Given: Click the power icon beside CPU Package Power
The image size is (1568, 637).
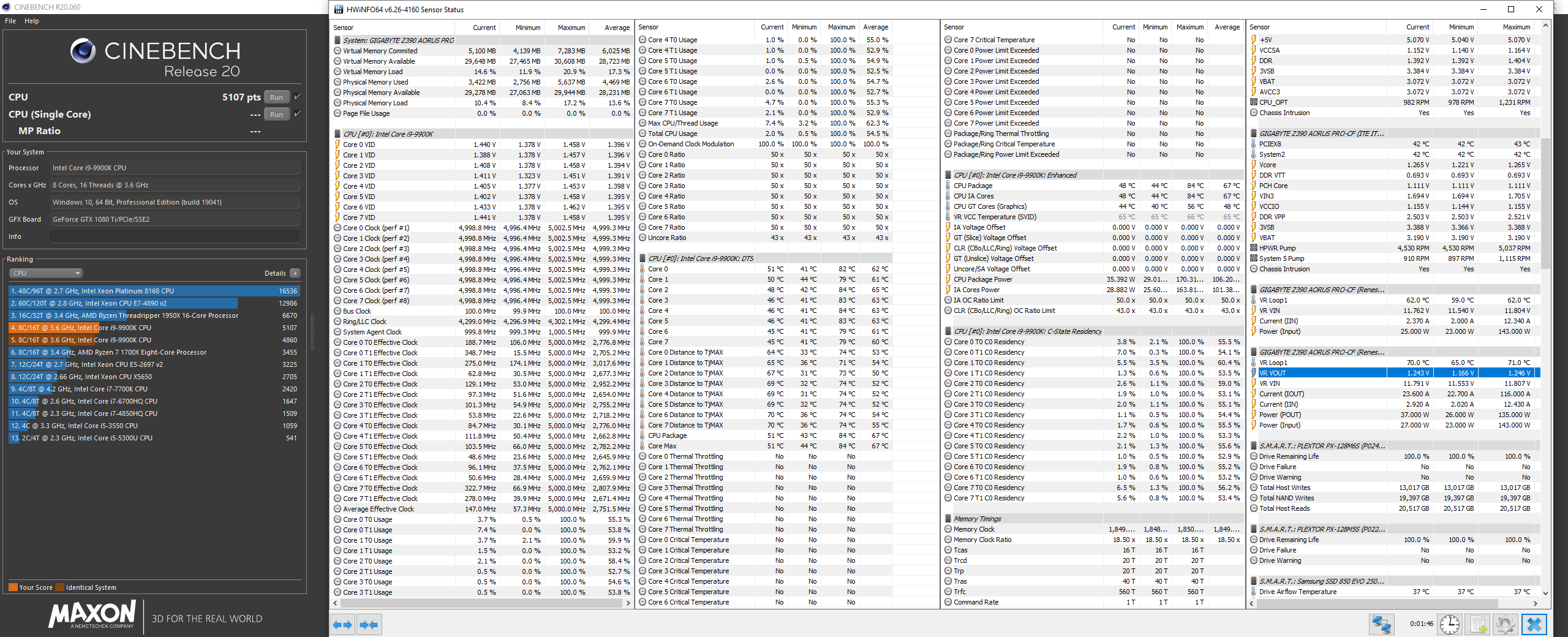Looking at the screenshot, I should click(948, 279).
